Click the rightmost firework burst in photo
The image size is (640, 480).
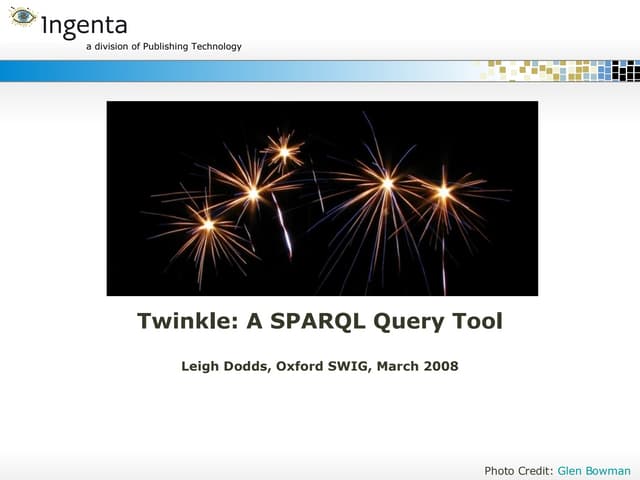click(x=444, y=192)
